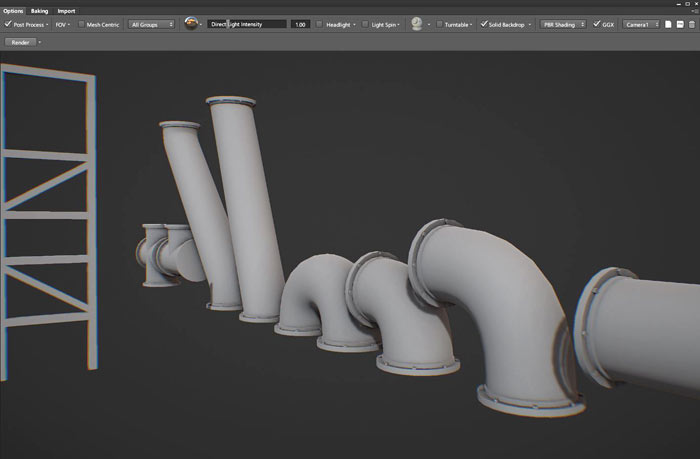
Task: Enable the Headlight checkbox
Action: click(x=320, y=23)
